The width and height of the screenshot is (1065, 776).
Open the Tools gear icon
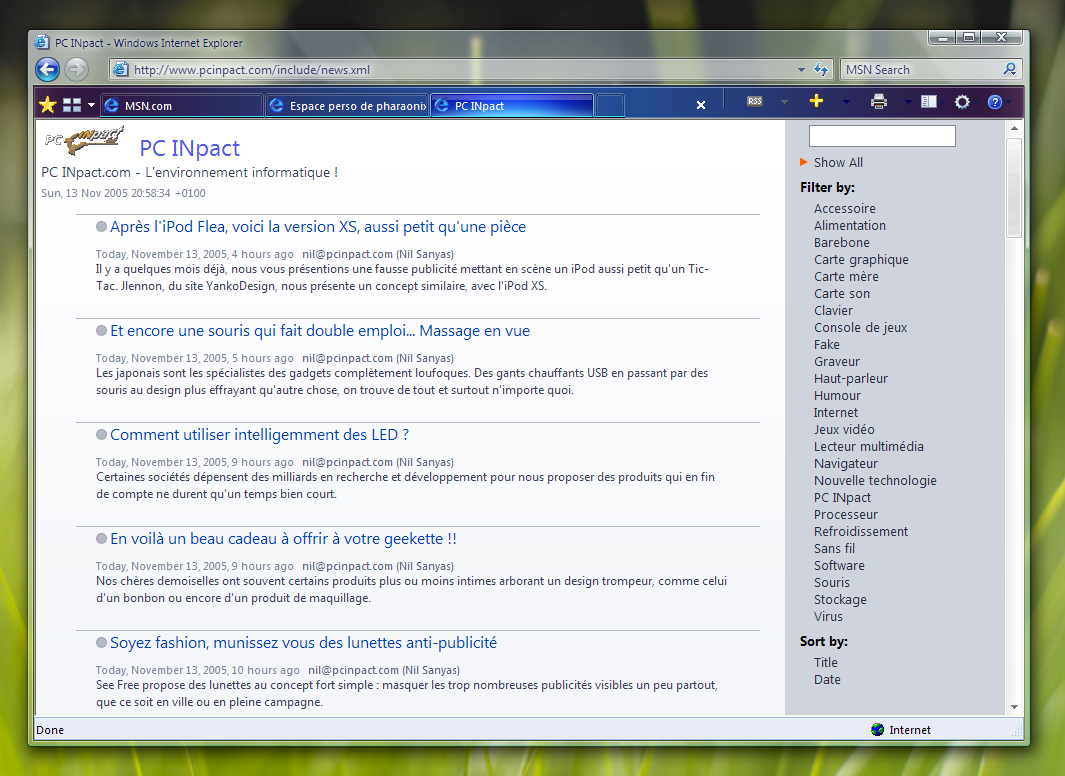[x=962, y=102]
